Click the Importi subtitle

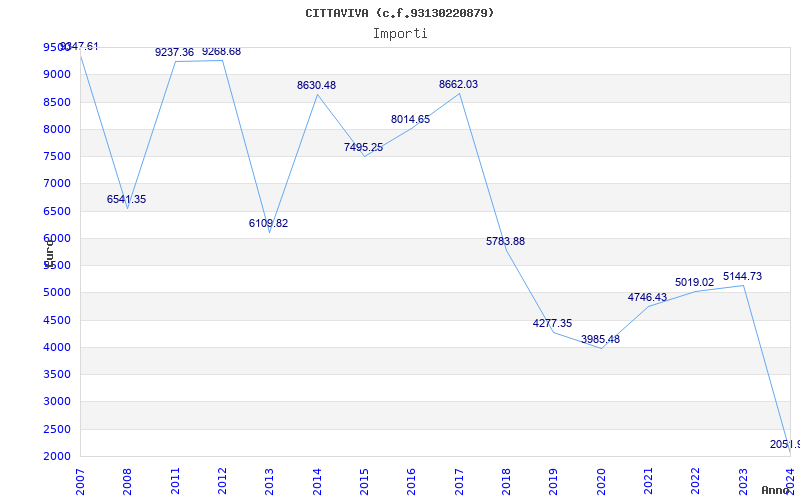pos(400,34)
